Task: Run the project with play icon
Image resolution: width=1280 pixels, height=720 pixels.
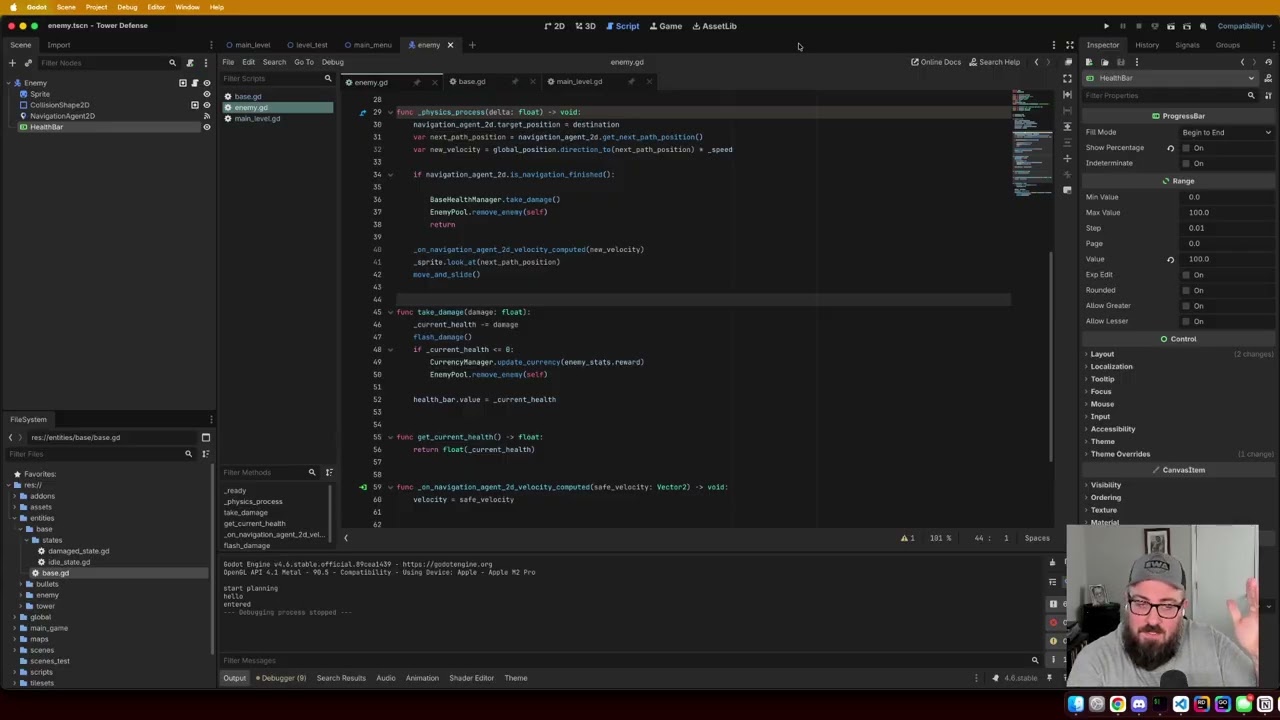Action: [1106, 26]
